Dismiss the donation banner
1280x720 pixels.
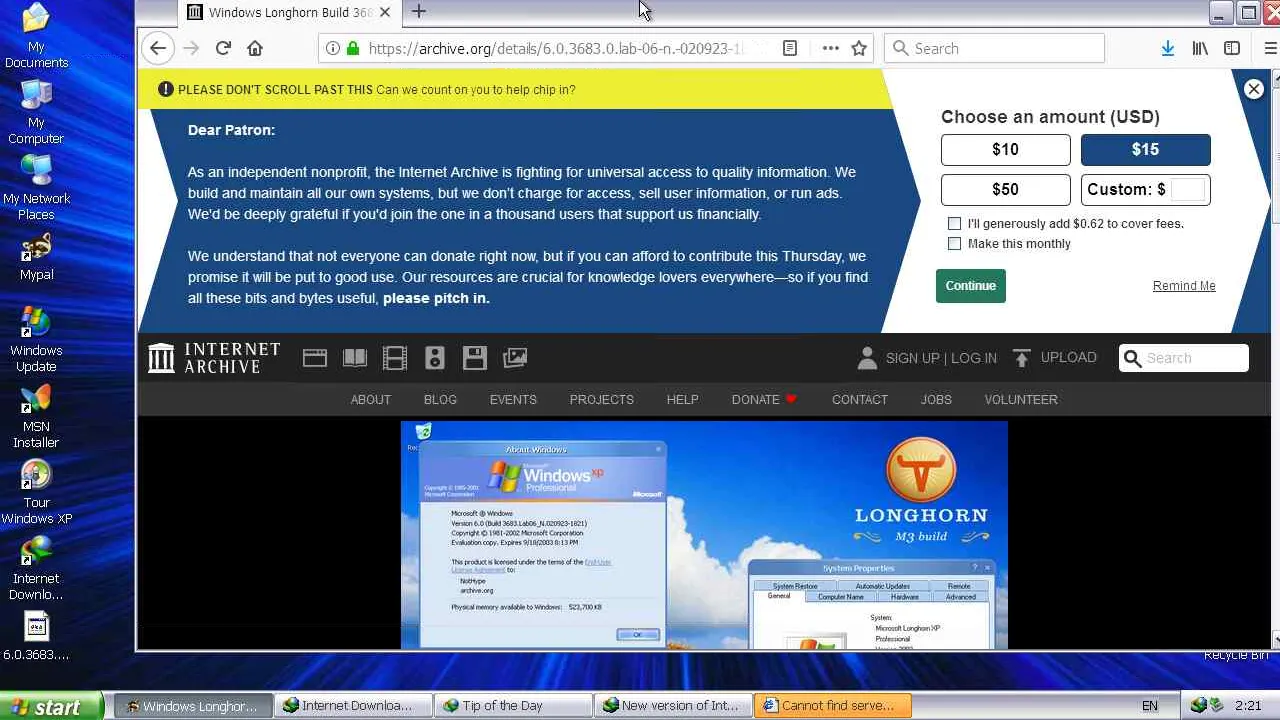coord(1253,89)
